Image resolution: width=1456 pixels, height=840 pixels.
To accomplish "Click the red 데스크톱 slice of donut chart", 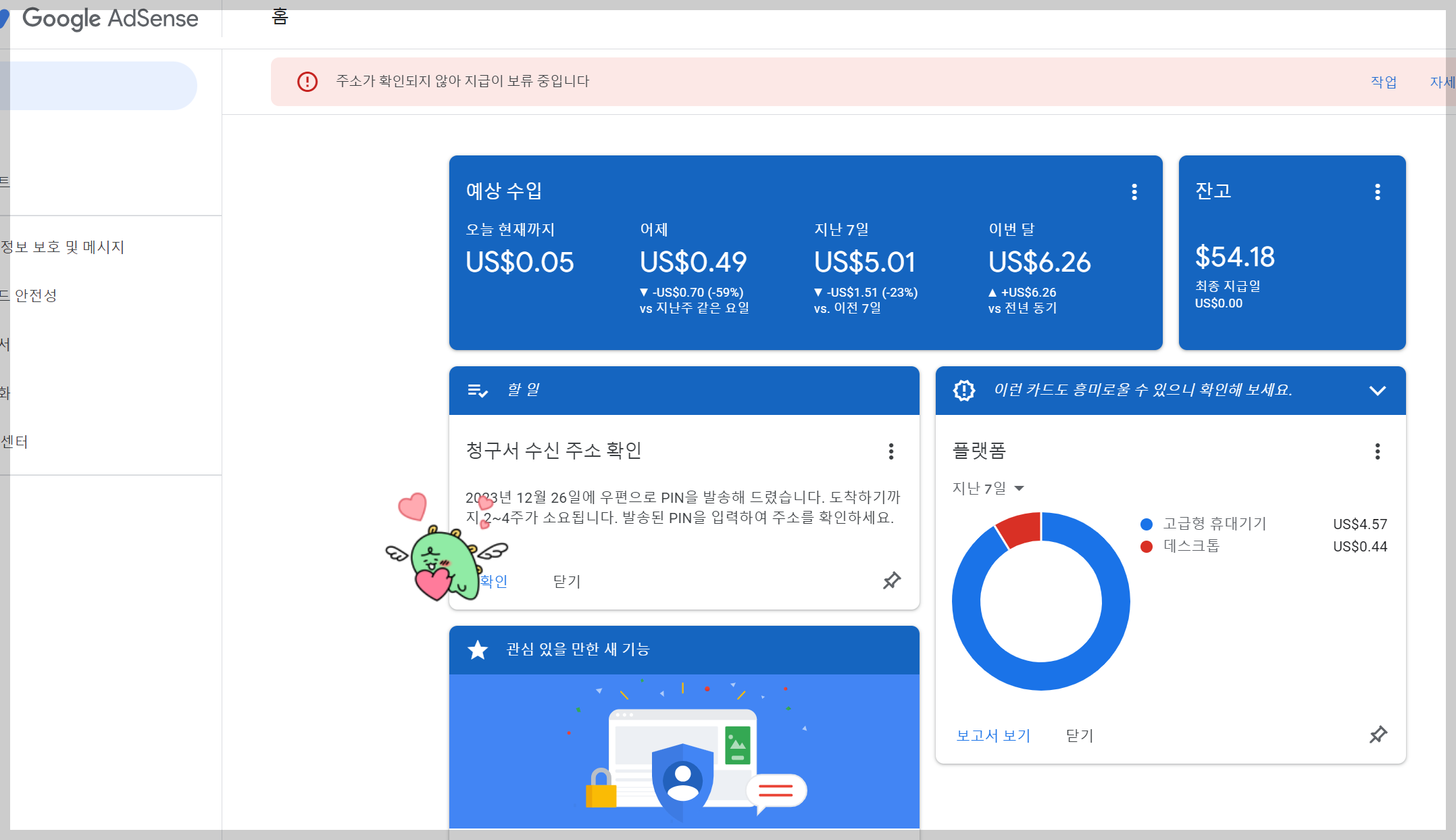I will pos(1021,529).
